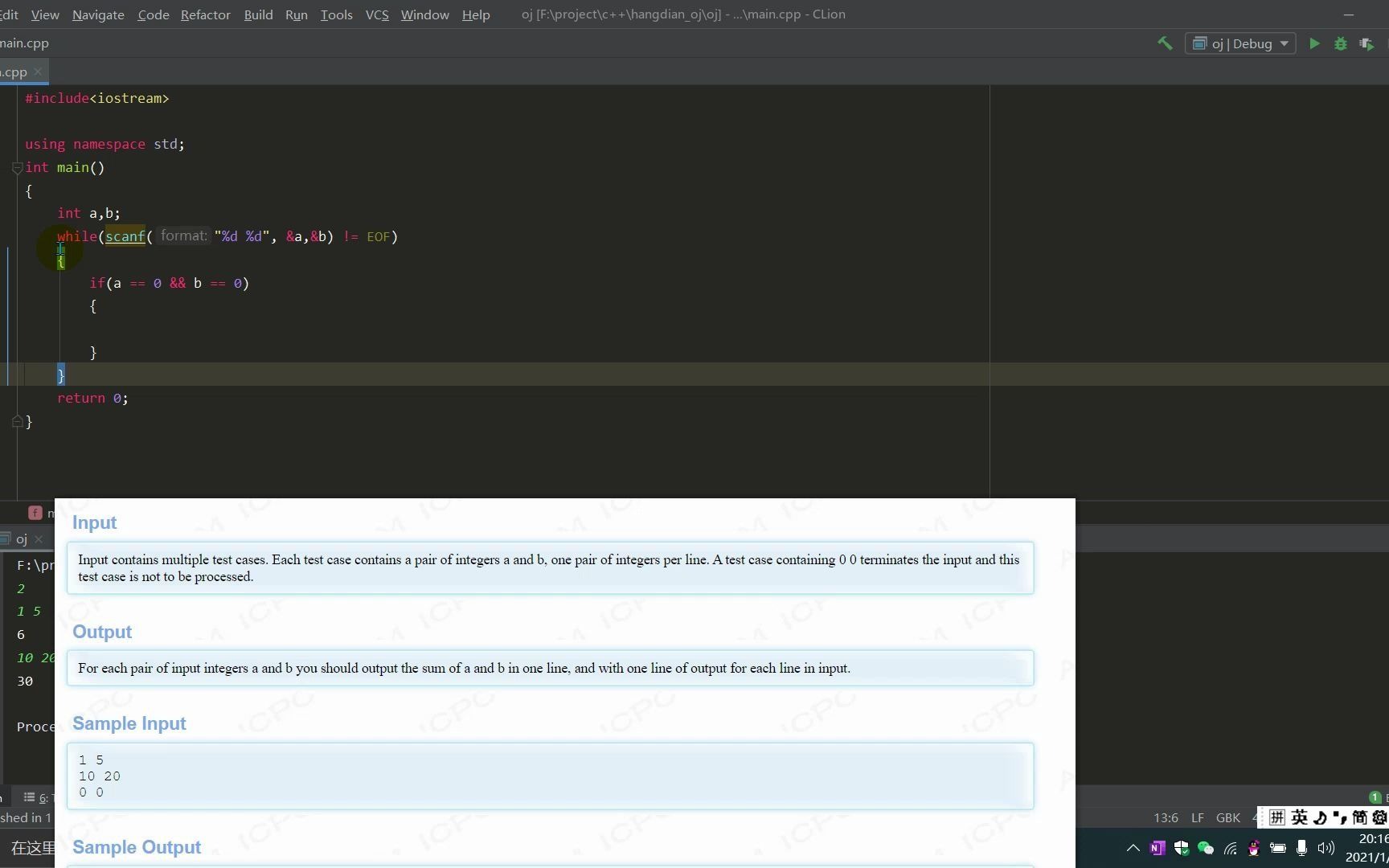1389x868 pixels.
Task: Click the return 0; statement
Action: [92, 398]
